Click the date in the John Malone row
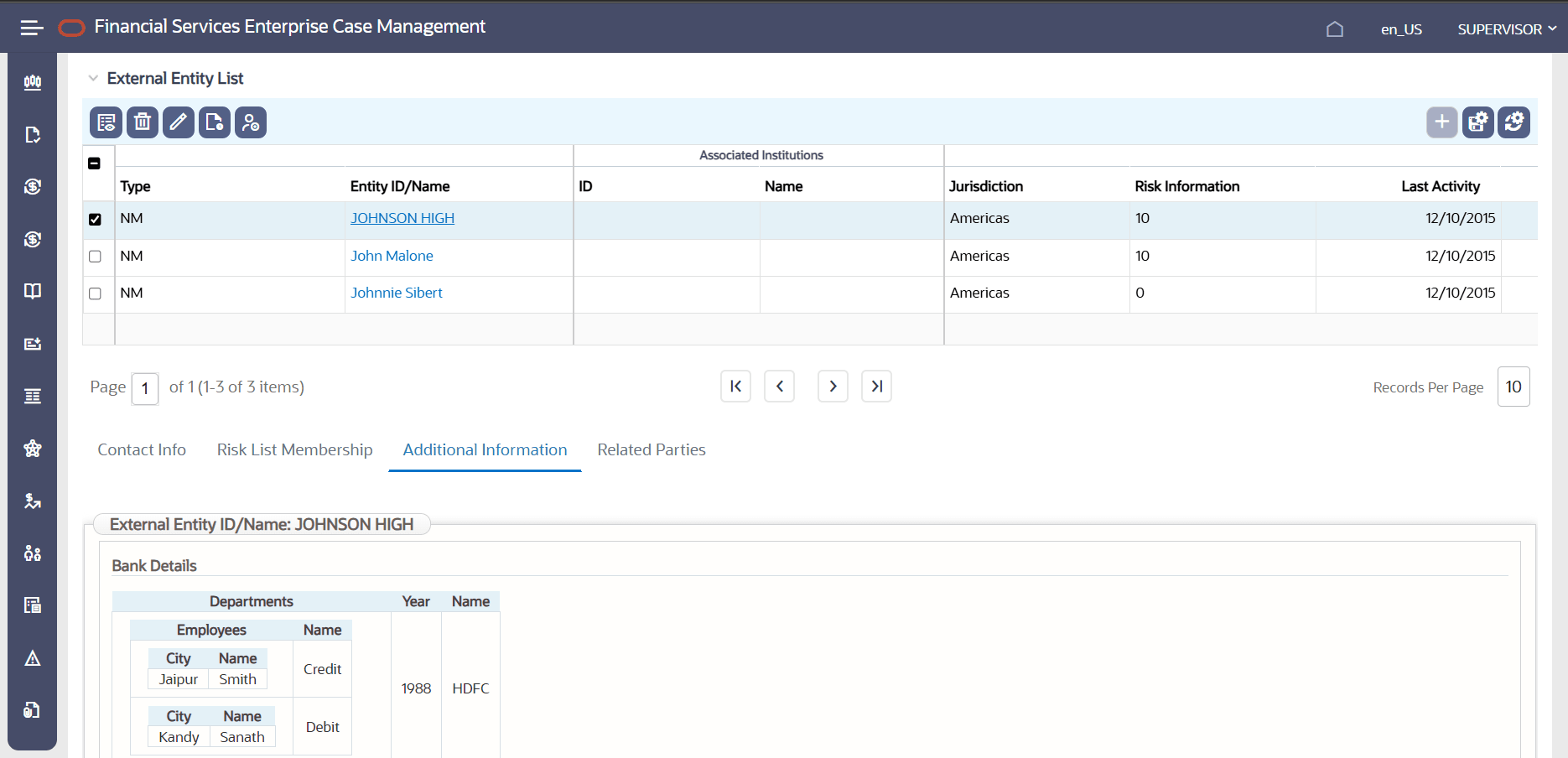The image size is (1568, 758). (x=1461, y=256)
